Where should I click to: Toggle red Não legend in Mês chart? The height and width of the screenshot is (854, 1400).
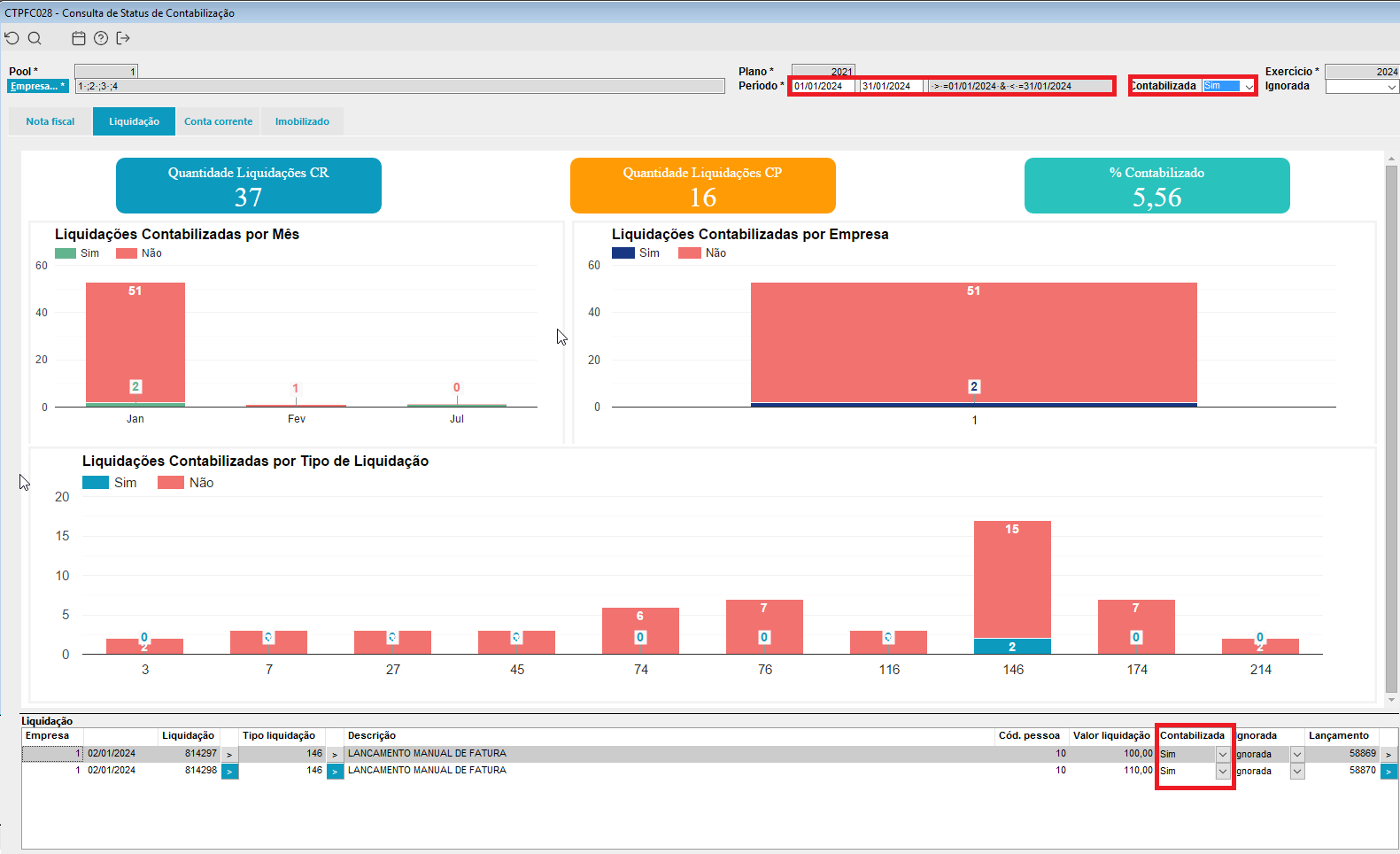point(139,253)
